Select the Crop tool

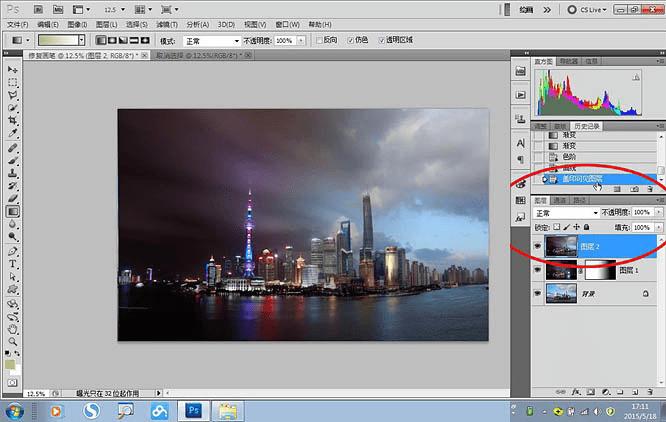[x=13, y=120]
